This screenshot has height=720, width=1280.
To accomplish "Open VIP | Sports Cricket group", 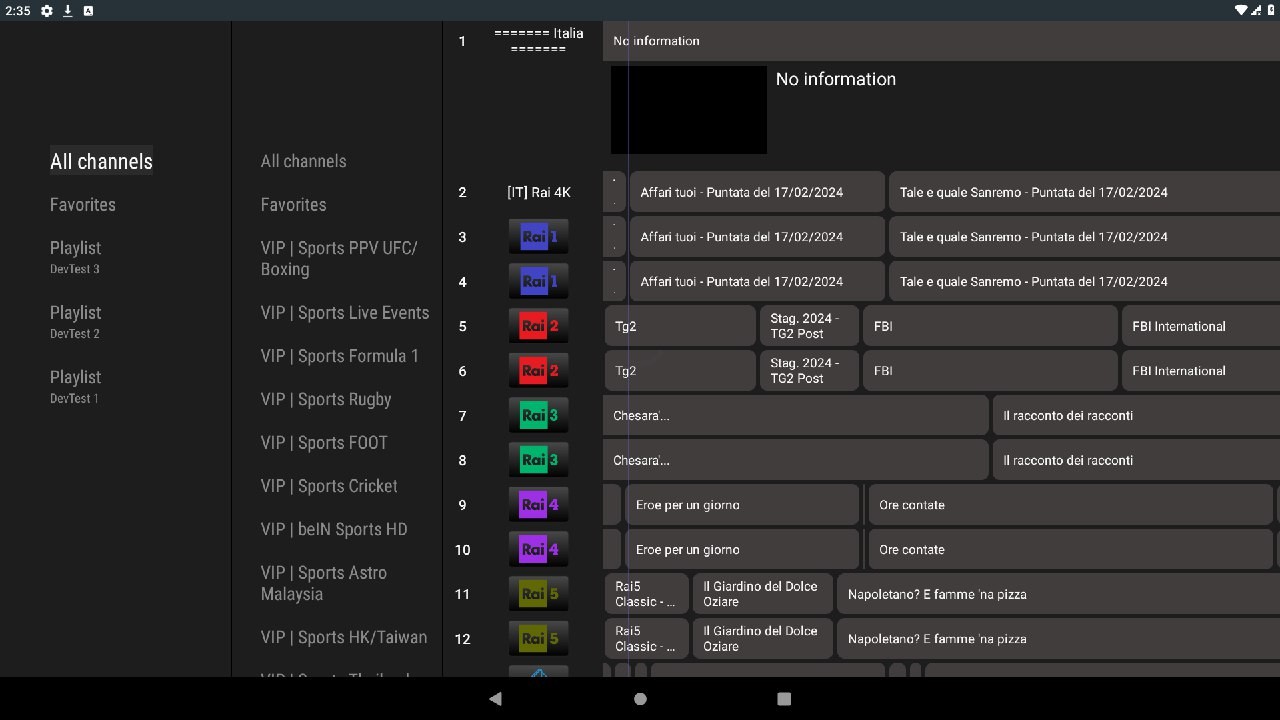I will click(329, 486).
